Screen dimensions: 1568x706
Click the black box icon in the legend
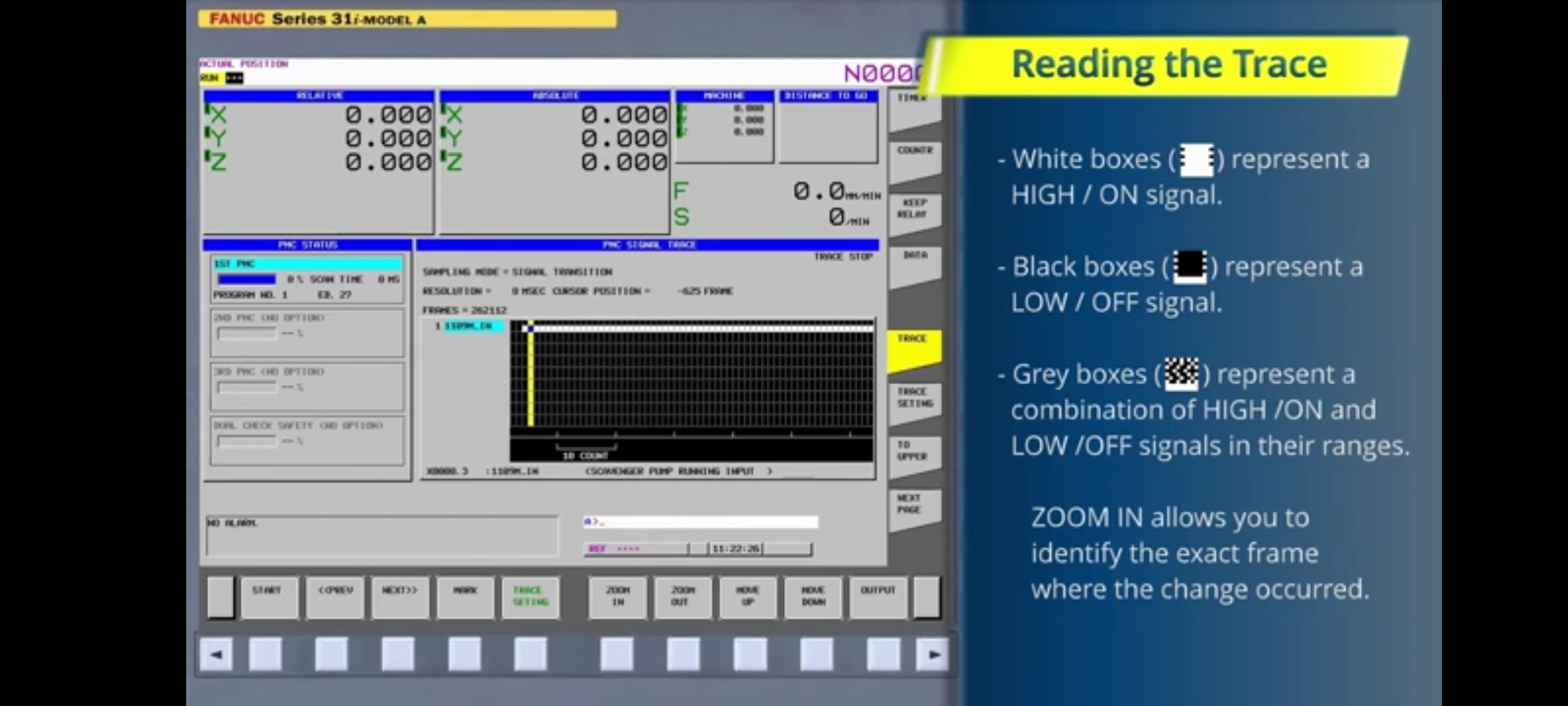(x=1190, y=267)
